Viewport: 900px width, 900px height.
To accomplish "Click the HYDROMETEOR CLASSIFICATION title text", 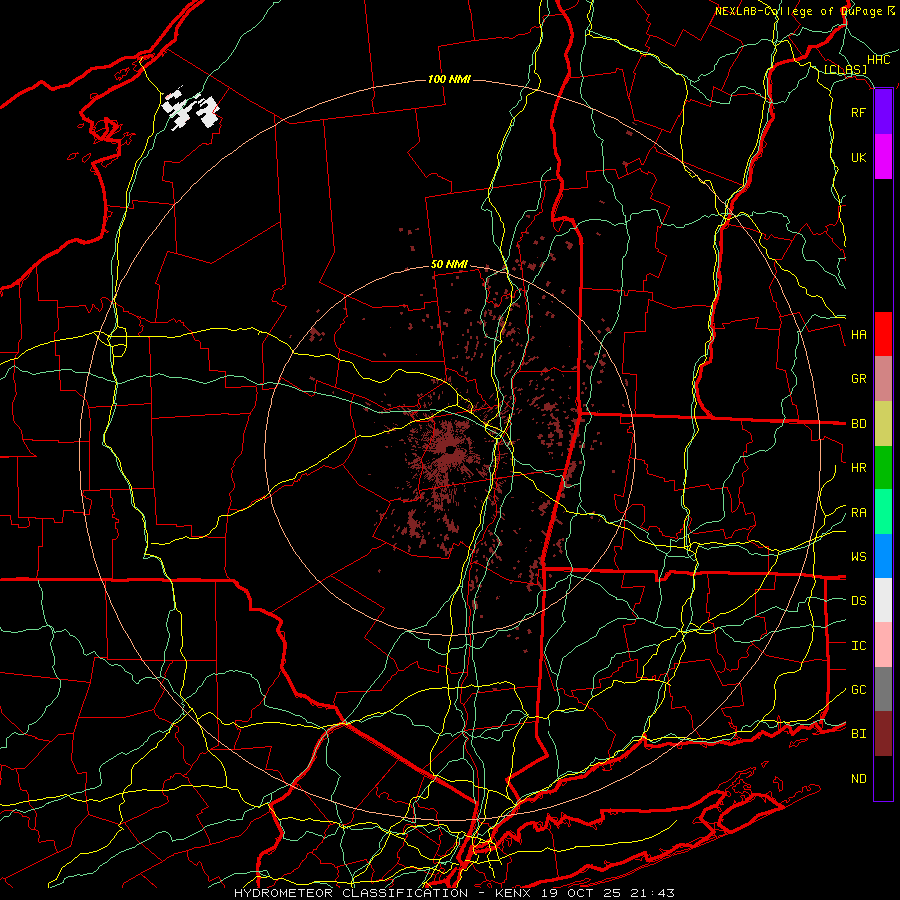I will tap(351, 893).
